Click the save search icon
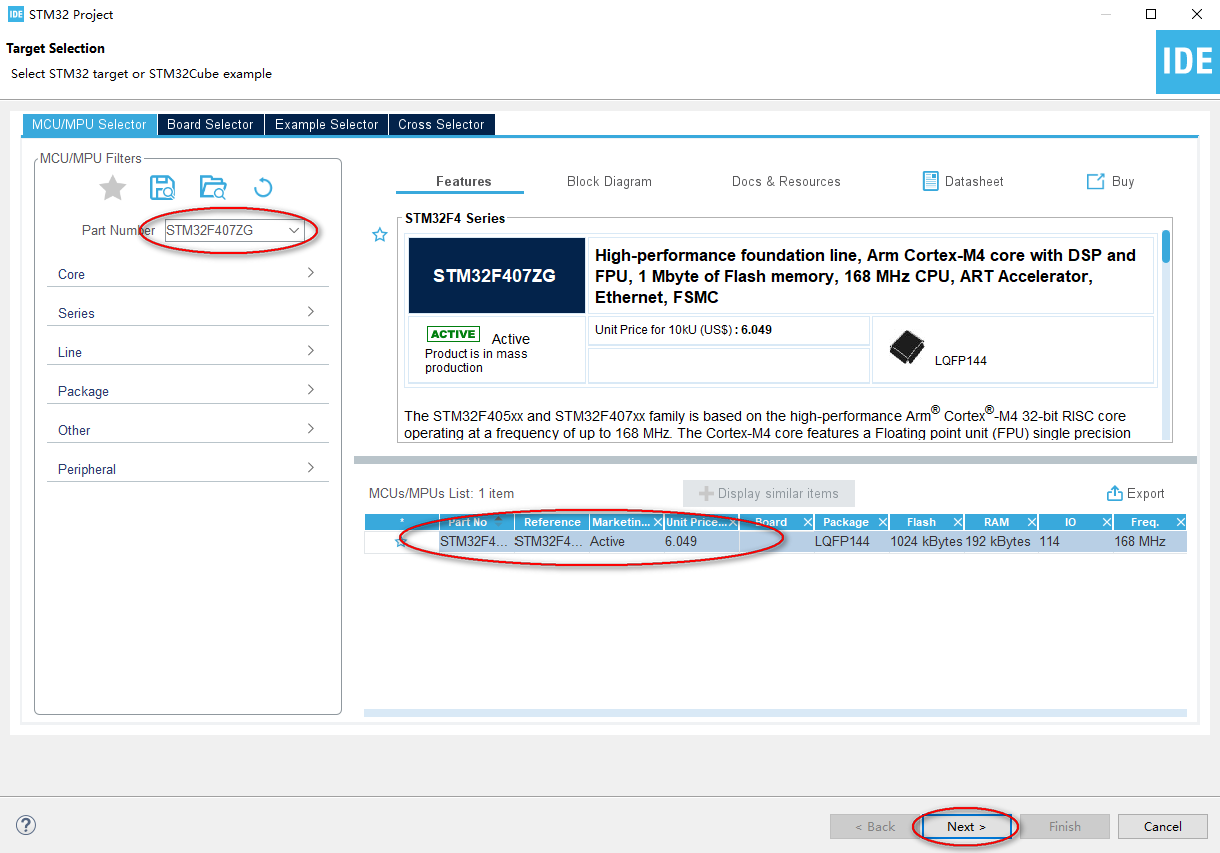Viewport: 1220px width, 853px height. pos(162,187)
